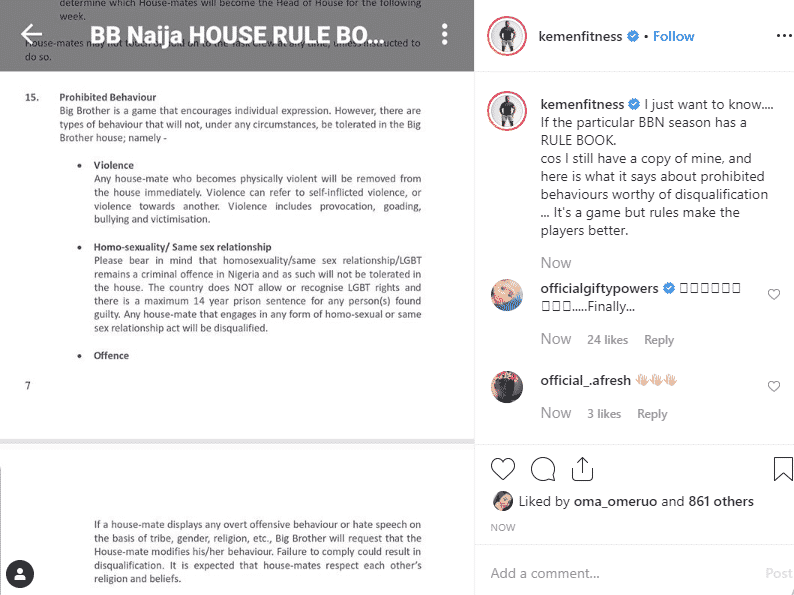Viewport: 794px width, 595px height.
Task: View tagged people icon on the image
Action: point(20,574)
